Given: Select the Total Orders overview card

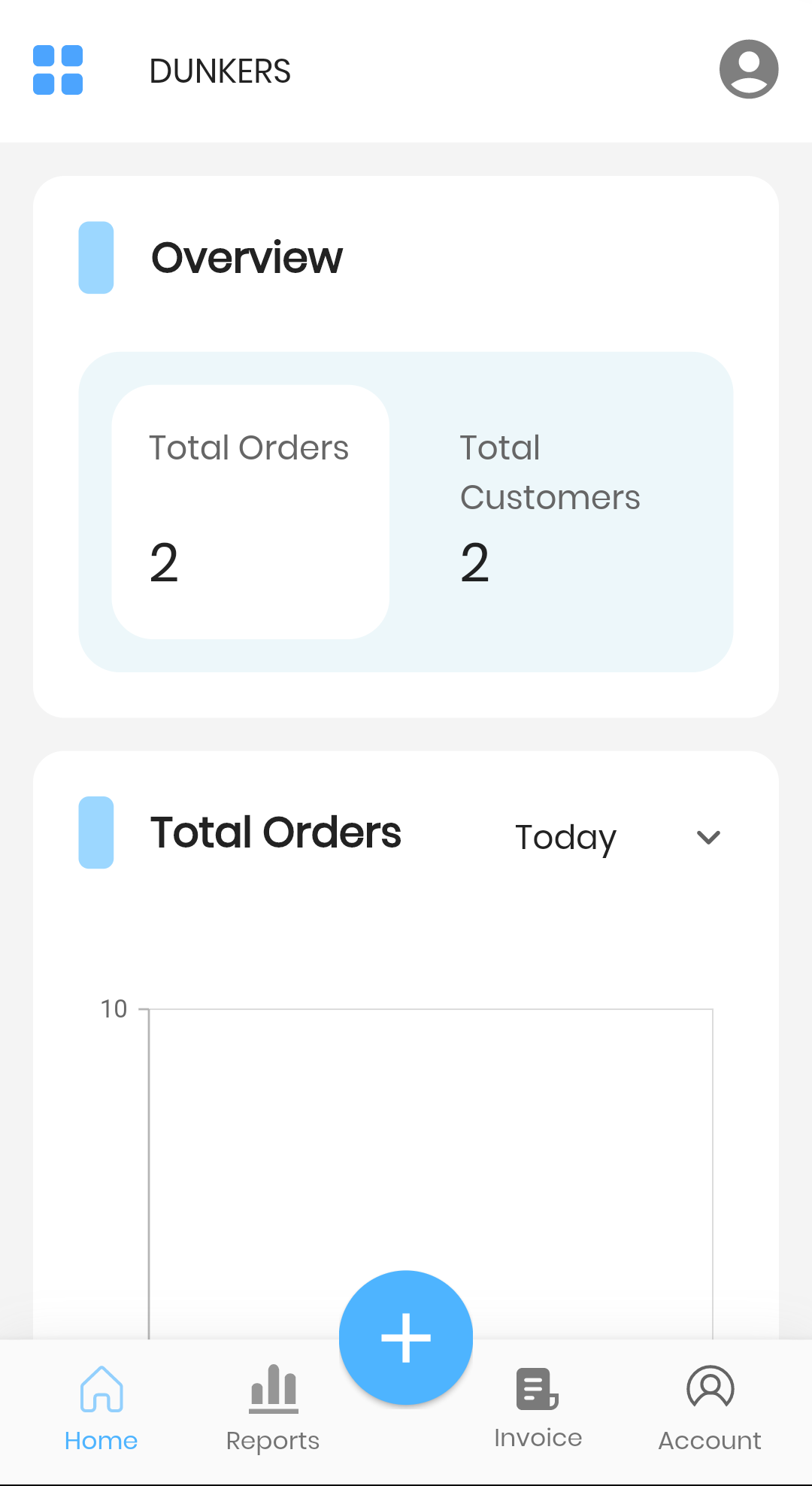Looking at the screenshot, I should [250, 511].
